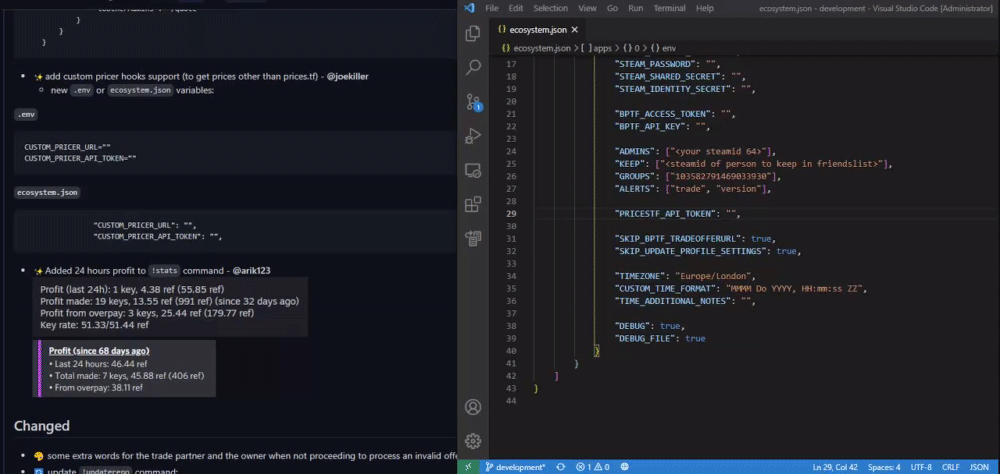This screenshot has width=1000, height=474.
Task: Open the remote window indicator in the status bar
Action: (468, 467)
